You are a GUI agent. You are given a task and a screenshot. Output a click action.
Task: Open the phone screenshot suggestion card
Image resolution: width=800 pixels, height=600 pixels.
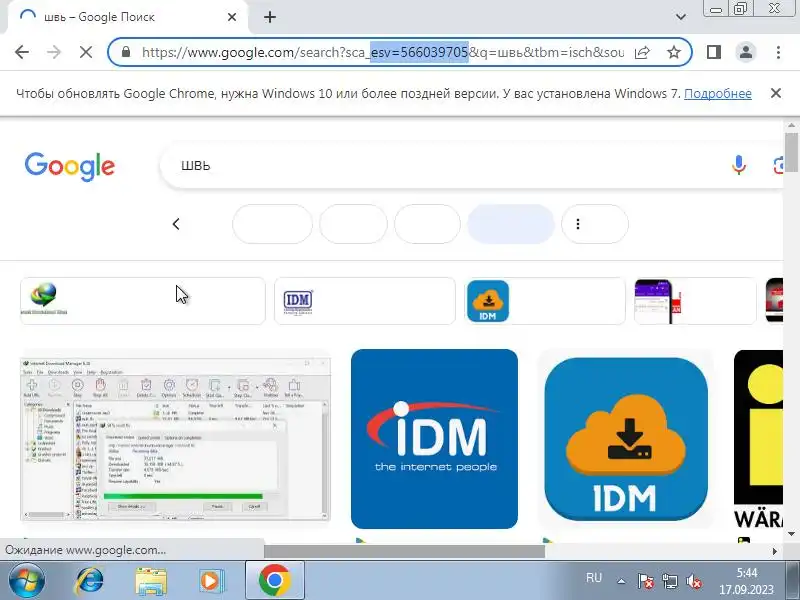pyautogui.click(x=695, y=301)
